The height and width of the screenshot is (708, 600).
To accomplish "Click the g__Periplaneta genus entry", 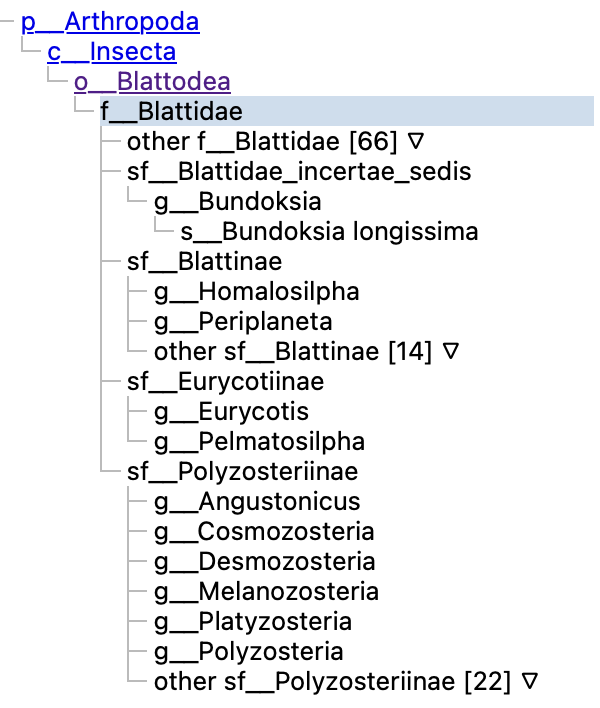I will [243, 322].
